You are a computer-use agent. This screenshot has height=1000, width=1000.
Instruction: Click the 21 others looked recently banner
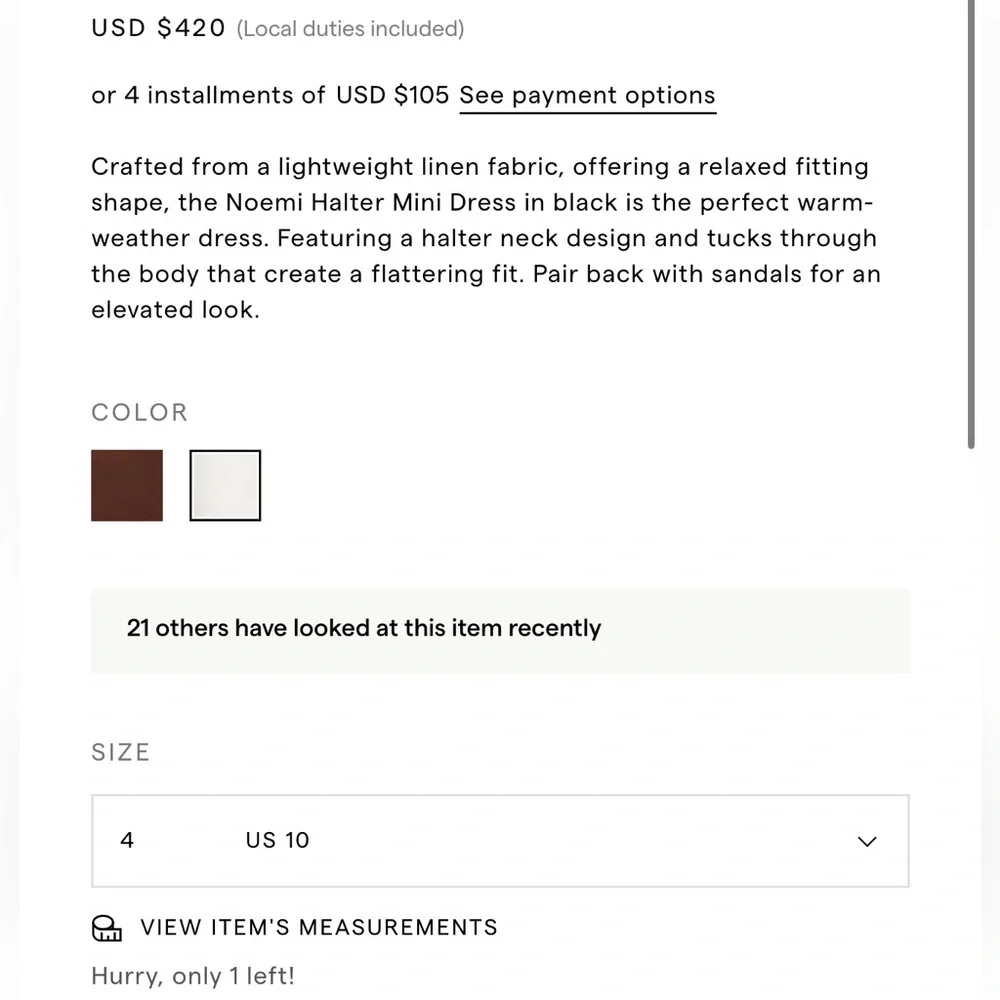click(x=500, y=630)
